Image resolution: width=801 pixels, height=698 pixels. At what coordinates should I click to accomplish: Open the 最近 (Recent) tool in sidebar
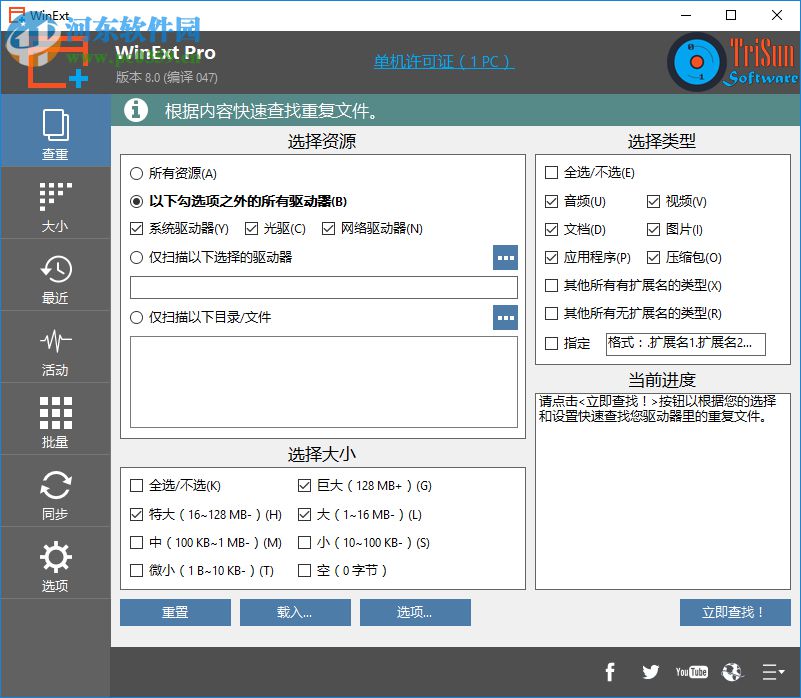(x=55, y=275)
